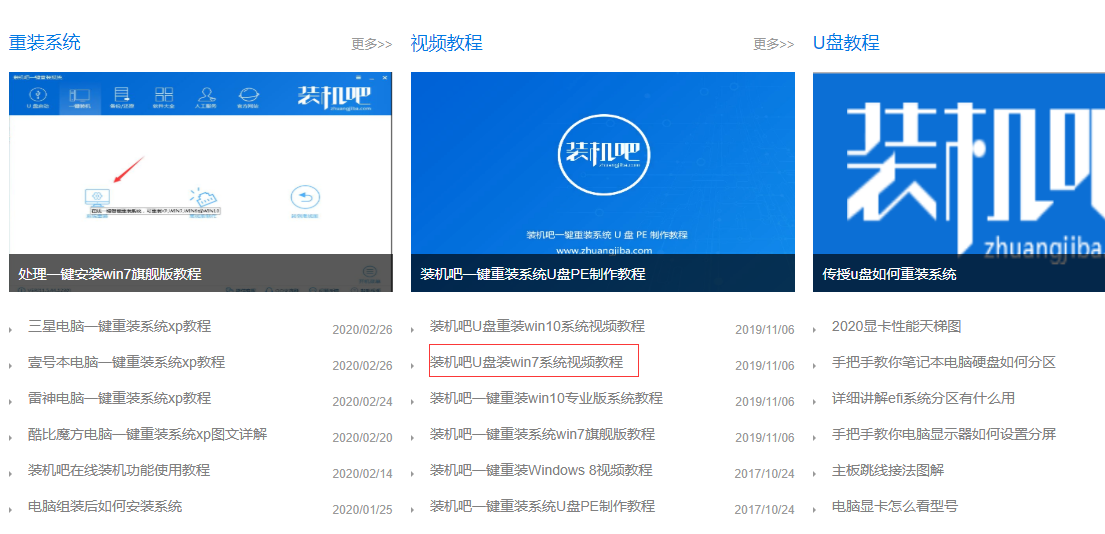Select the 雷神电脑一键重装系统xp教程 link

pyautogui.click(x=119, y=398)
